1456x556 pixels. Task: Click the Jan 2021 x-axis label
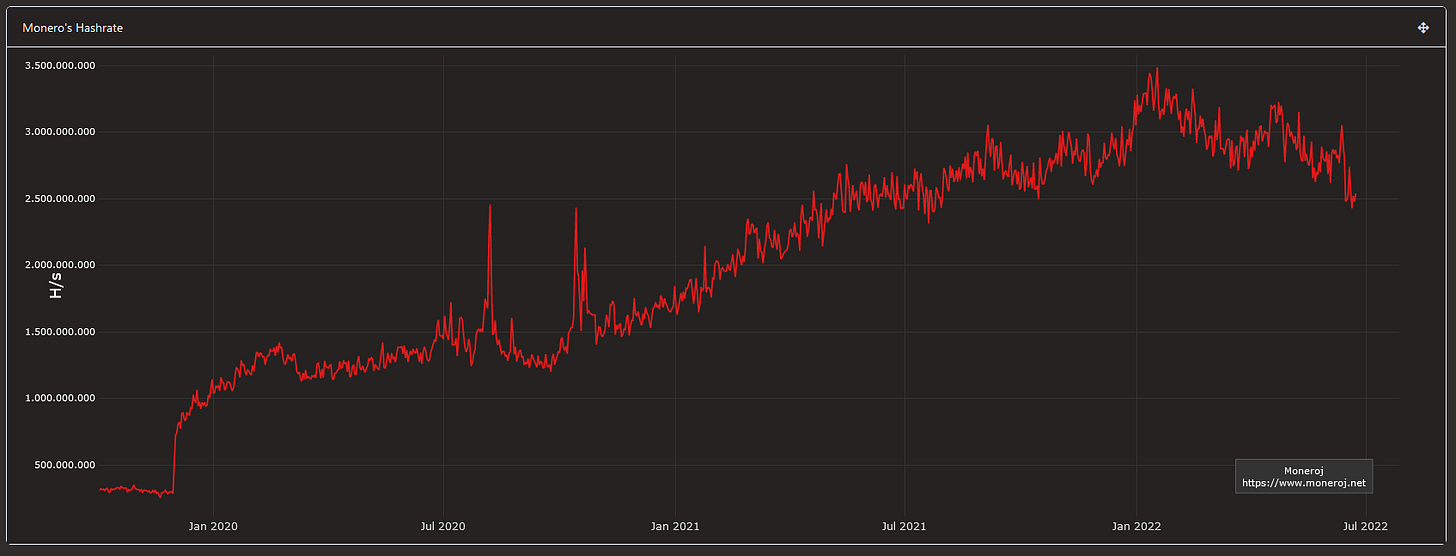point(675,525)
